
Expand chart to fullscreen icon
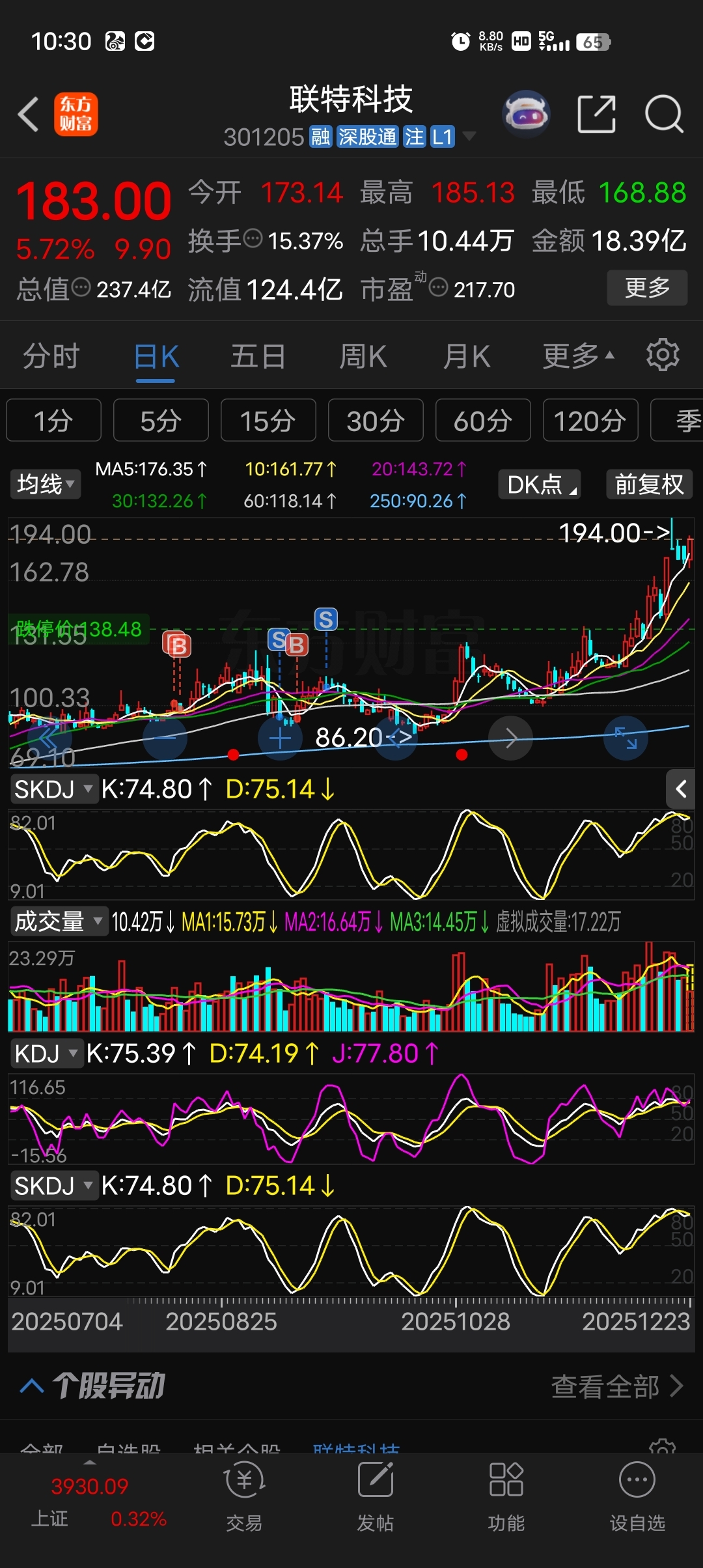pos(626,738)
